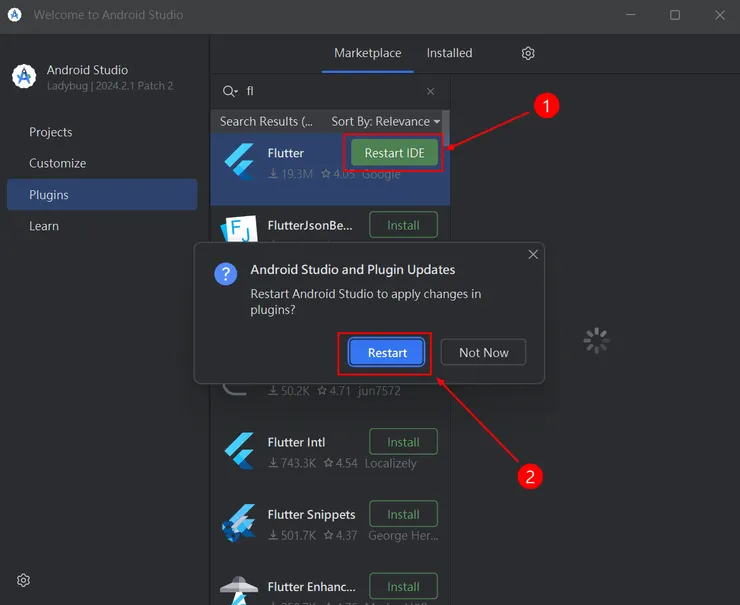This screenshot has width=740, height=605.
Task: Select the Flutter plugin name text
Action: (286, 153)
